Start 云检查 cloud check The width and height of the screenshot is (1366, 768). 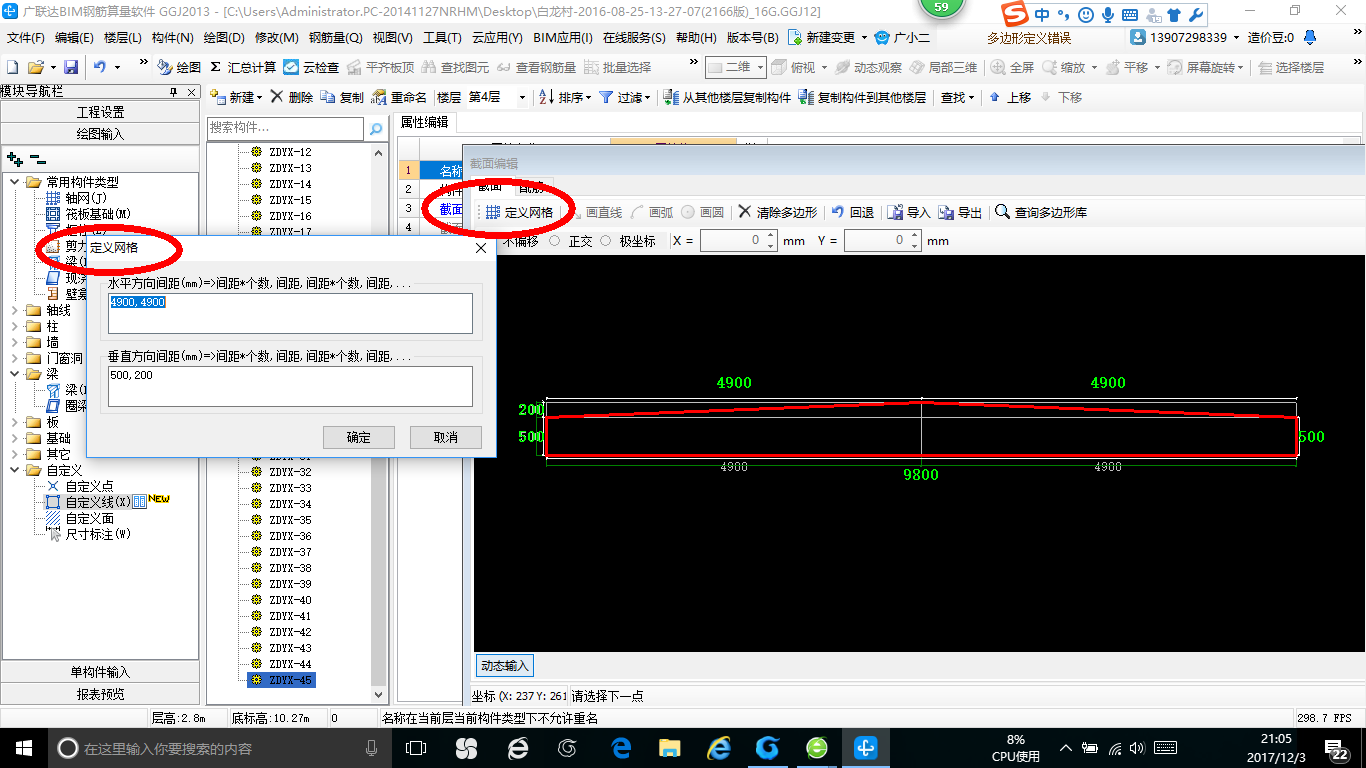311,67
